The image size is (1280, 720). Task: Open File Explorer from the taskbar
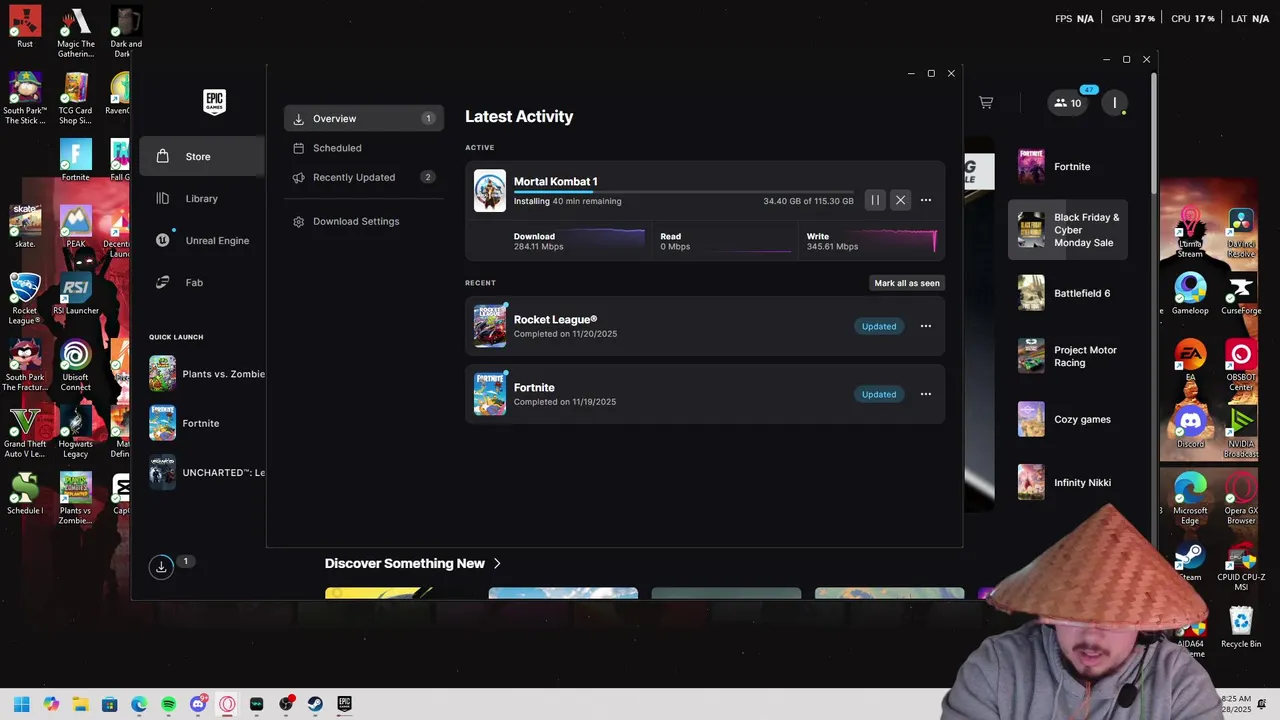[x=80, y=704]
